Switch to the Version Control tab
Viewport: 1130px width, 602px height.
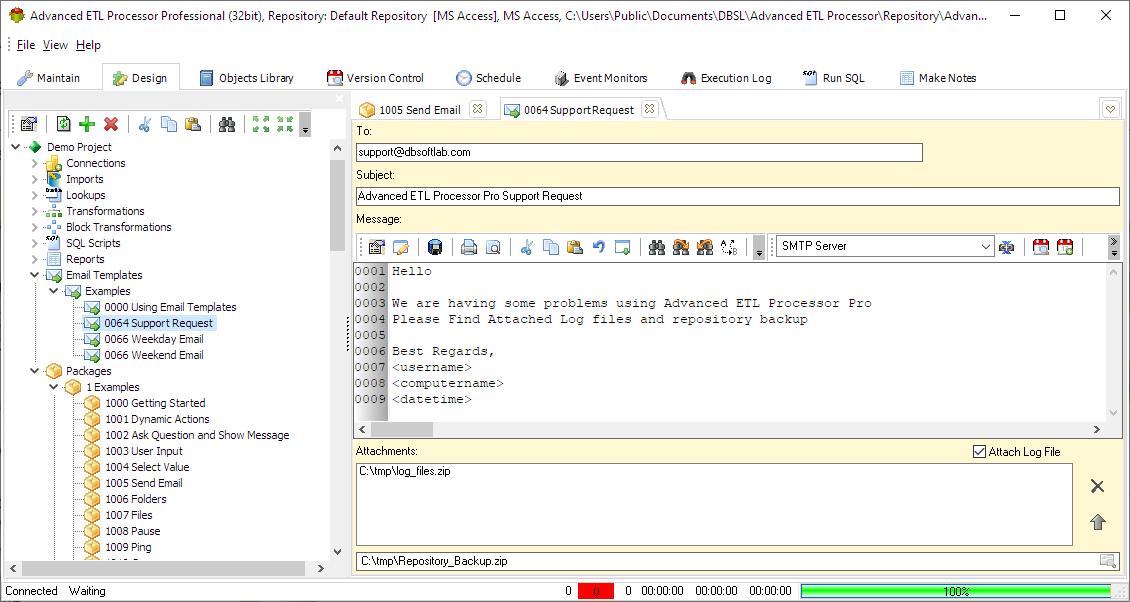375,78
